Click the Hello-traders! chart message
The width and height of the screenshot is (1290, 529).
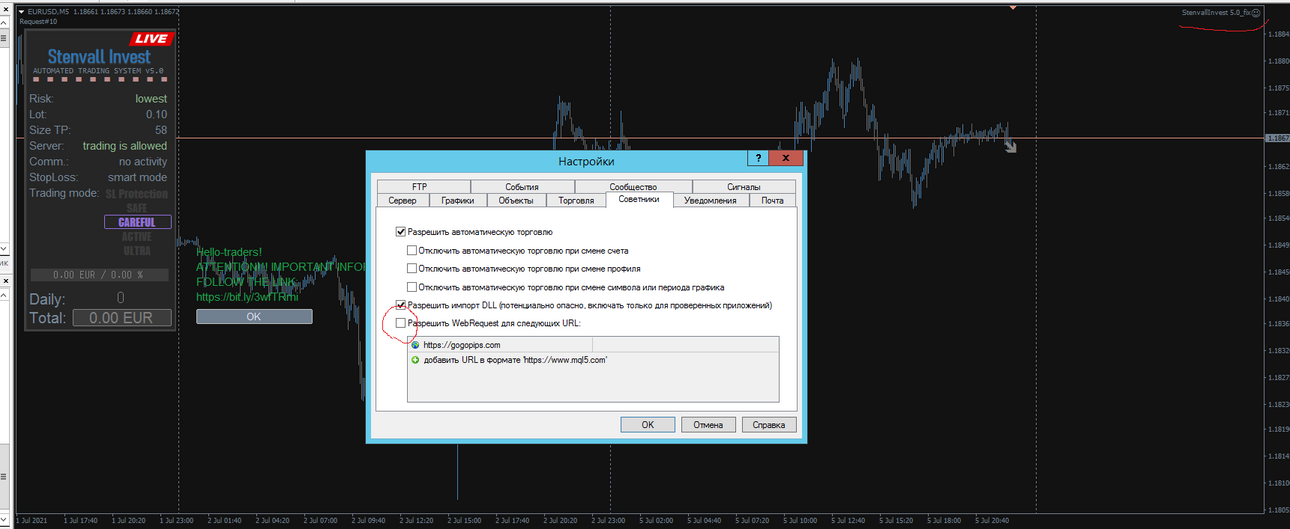coord(229,253)
